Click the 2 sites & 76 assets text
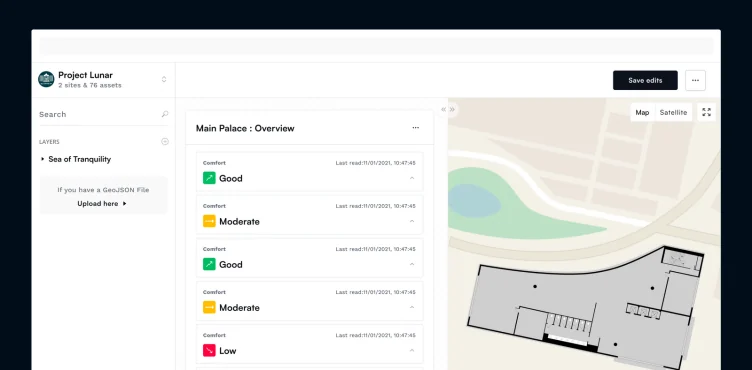This screenshot has width=752, height=370. (90, 85)
